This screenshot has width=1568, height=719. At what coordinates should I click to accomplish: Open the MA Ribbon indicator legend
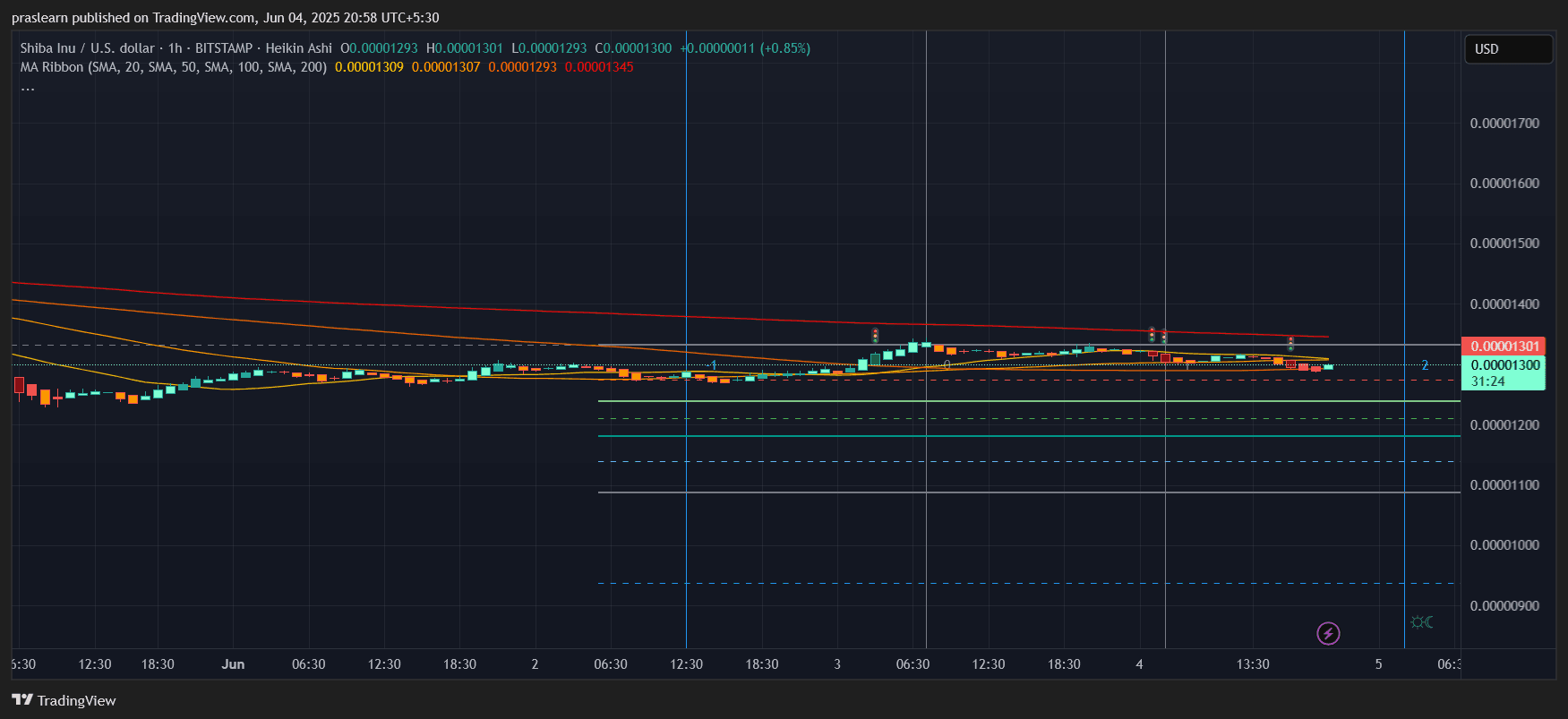pos(173,67)
